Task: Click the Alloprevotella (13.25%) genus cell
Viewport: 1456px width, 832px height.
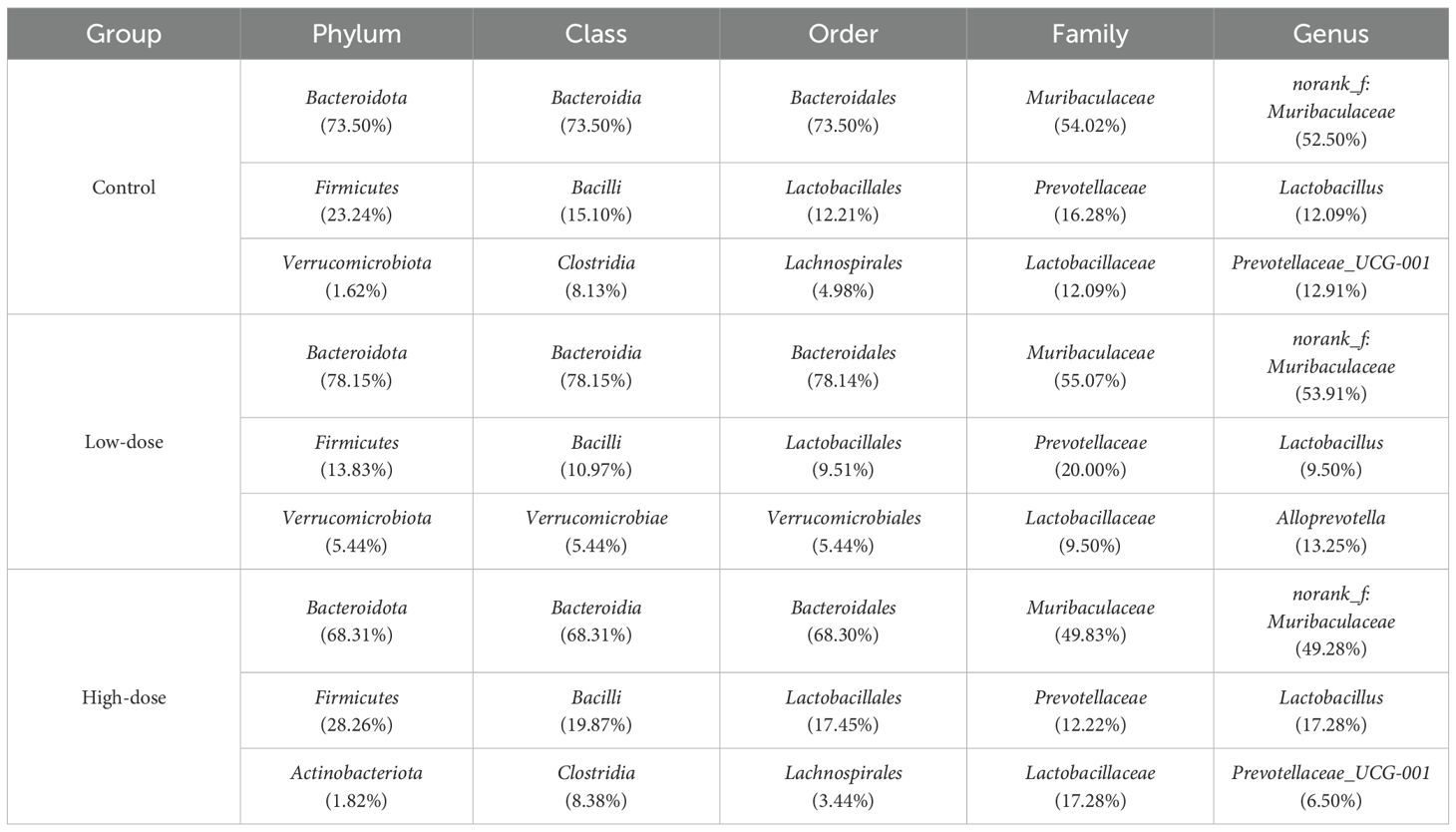Action: pyautogui.click(x=1330, y=532)
